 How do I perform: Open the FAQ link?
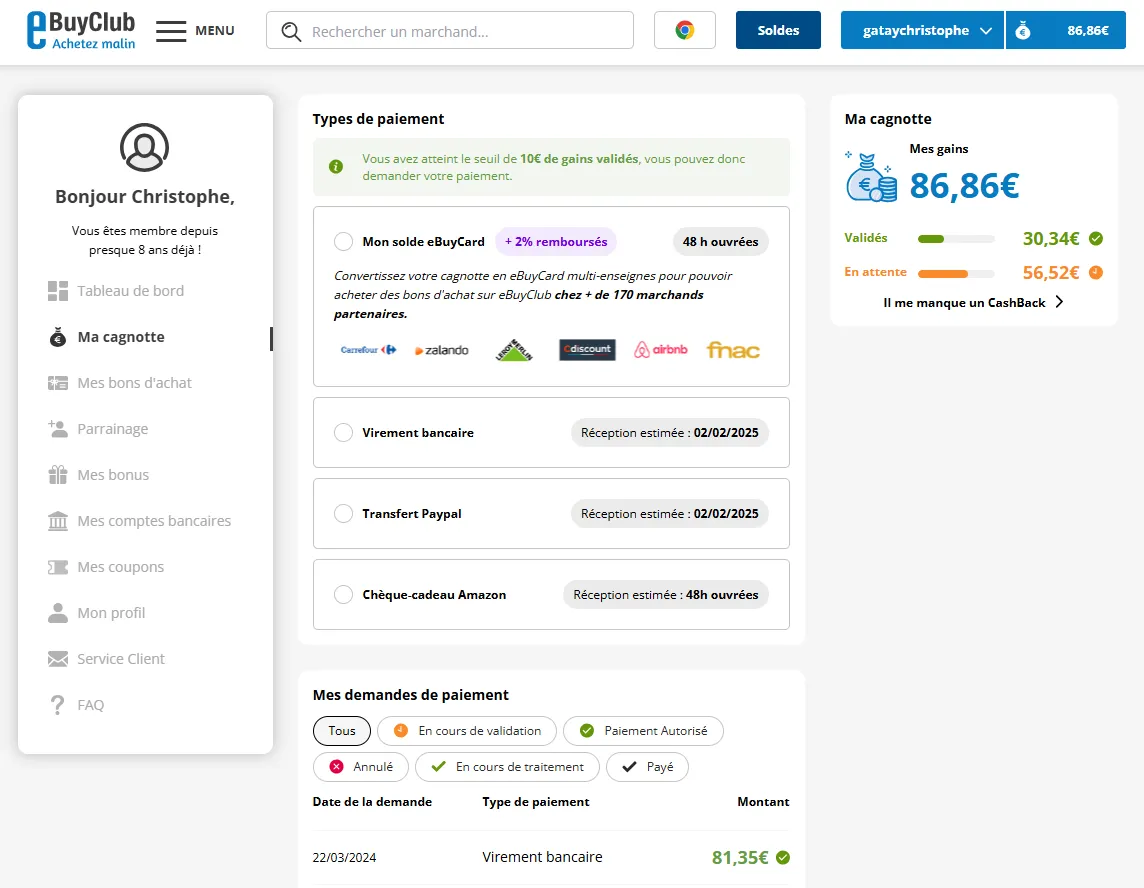click(90, 705)
